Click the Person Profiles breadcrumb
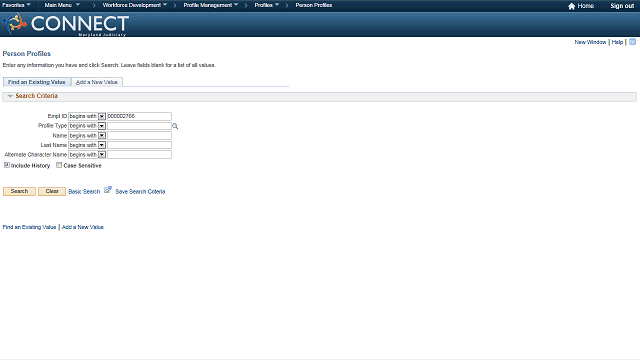This screenshot has height=360, width=640. 313,5
